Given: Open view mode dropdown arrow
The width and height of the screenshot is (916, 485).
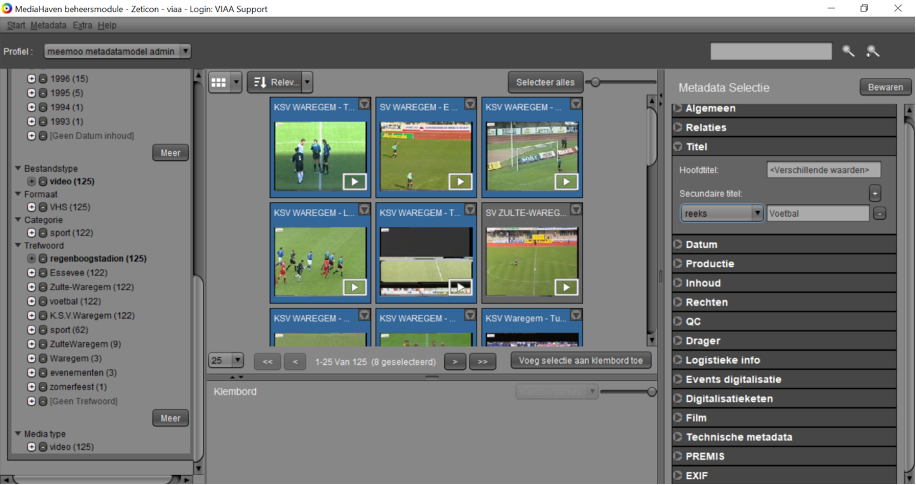Looking at the screenshot, I should point(235,82).
